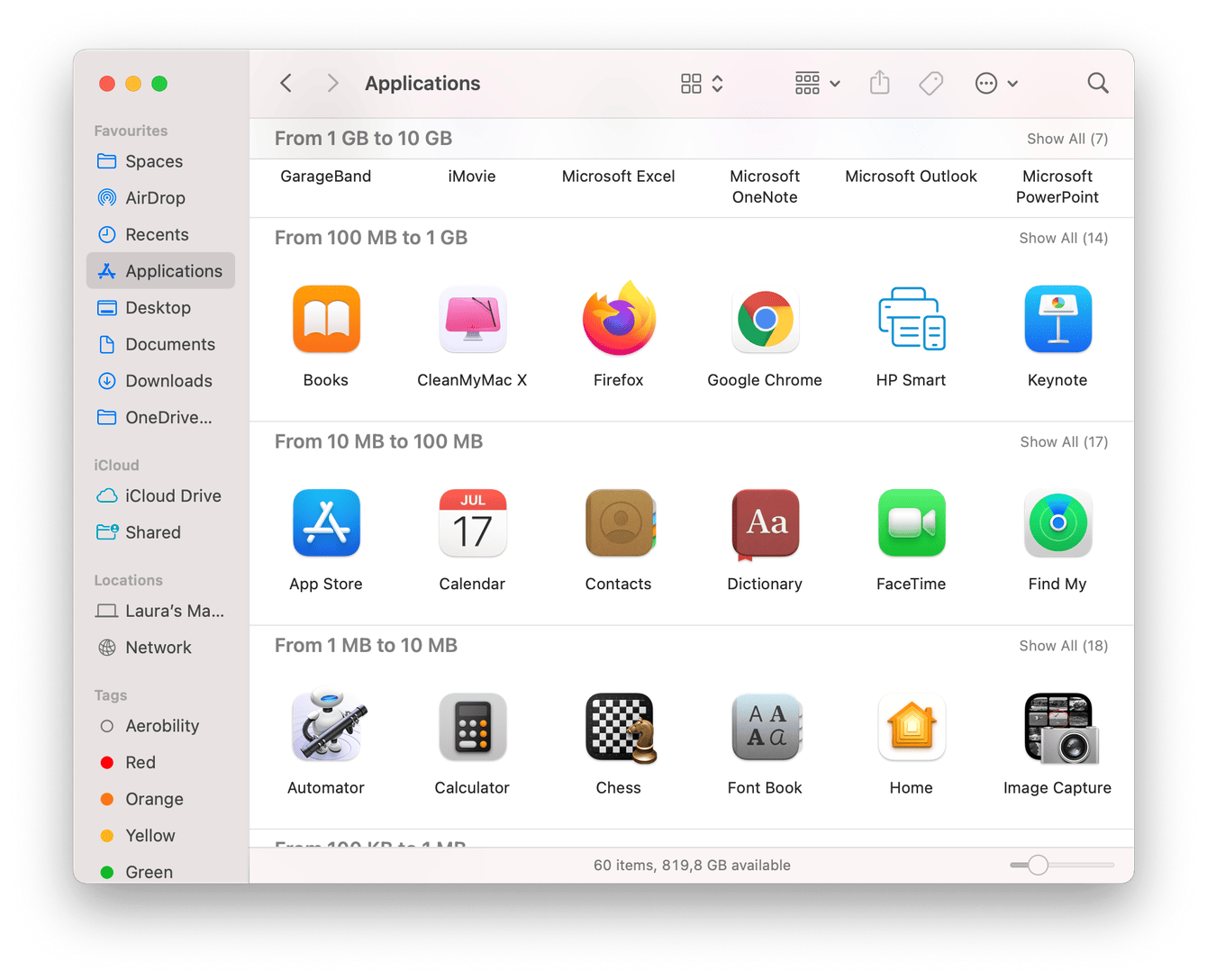Expand the More options ellipsis menu
This screenshot has width=1207, height=980.
coord(996,83)
